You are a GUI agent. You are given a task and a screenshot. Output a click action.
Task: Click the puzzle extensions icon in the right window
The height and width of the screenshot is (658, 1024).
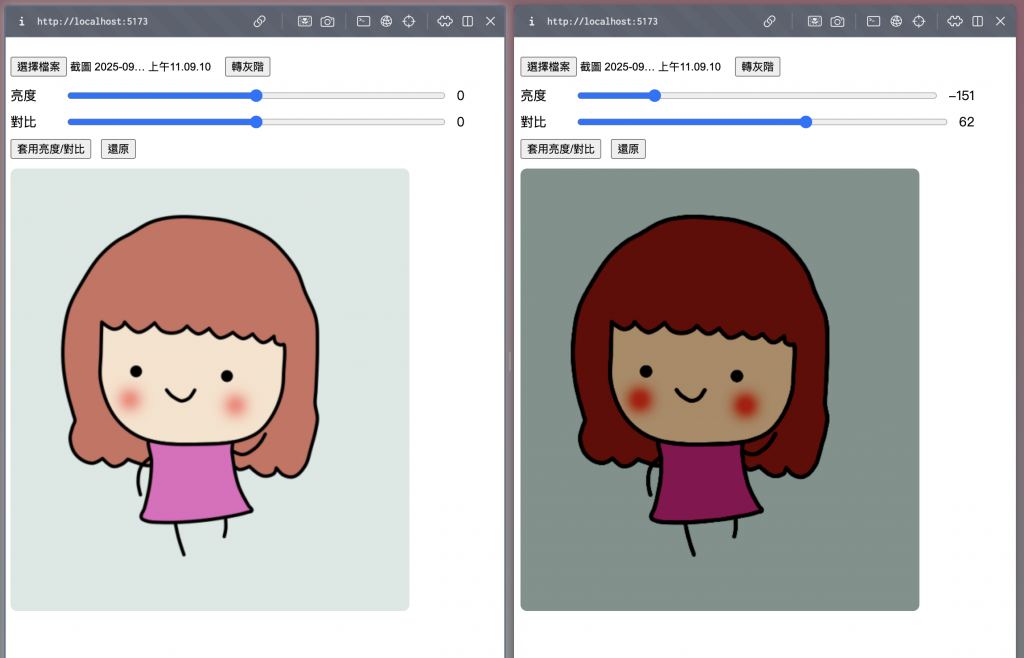[x=955, y=22]
